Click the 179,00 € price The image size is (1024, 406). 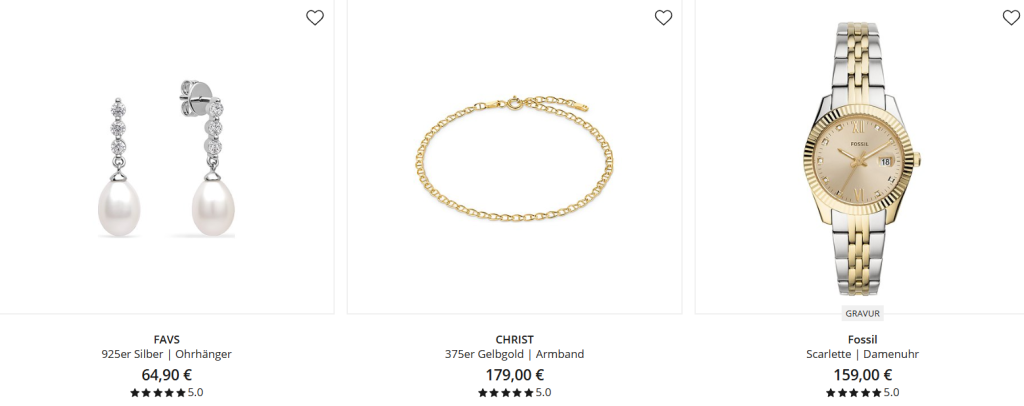coord(515,375)
